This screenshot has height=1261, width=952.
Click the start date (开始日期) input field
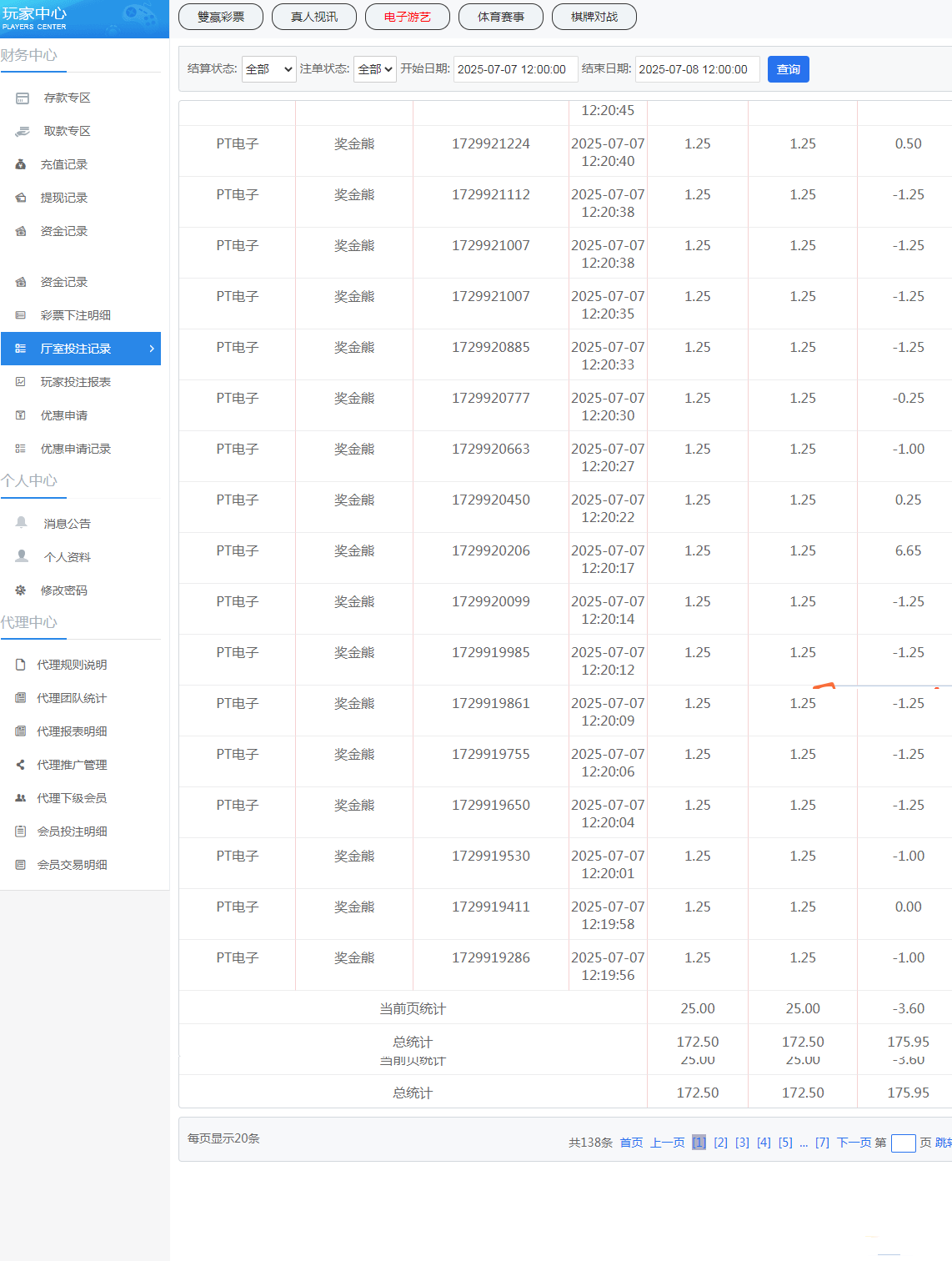(515, 69)
